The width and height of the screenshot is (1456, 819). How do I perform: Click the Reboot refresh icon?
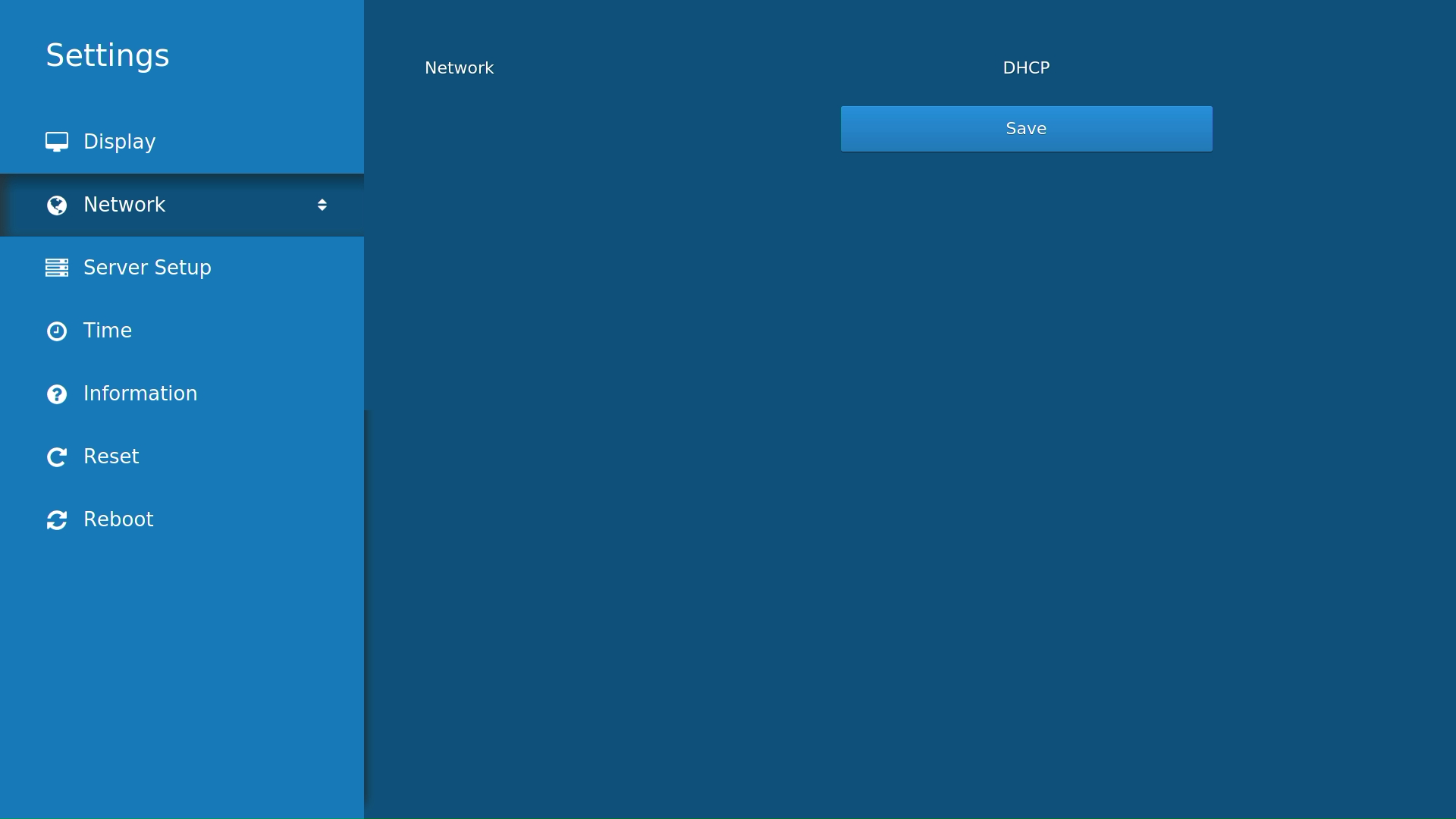click(57, 519)
